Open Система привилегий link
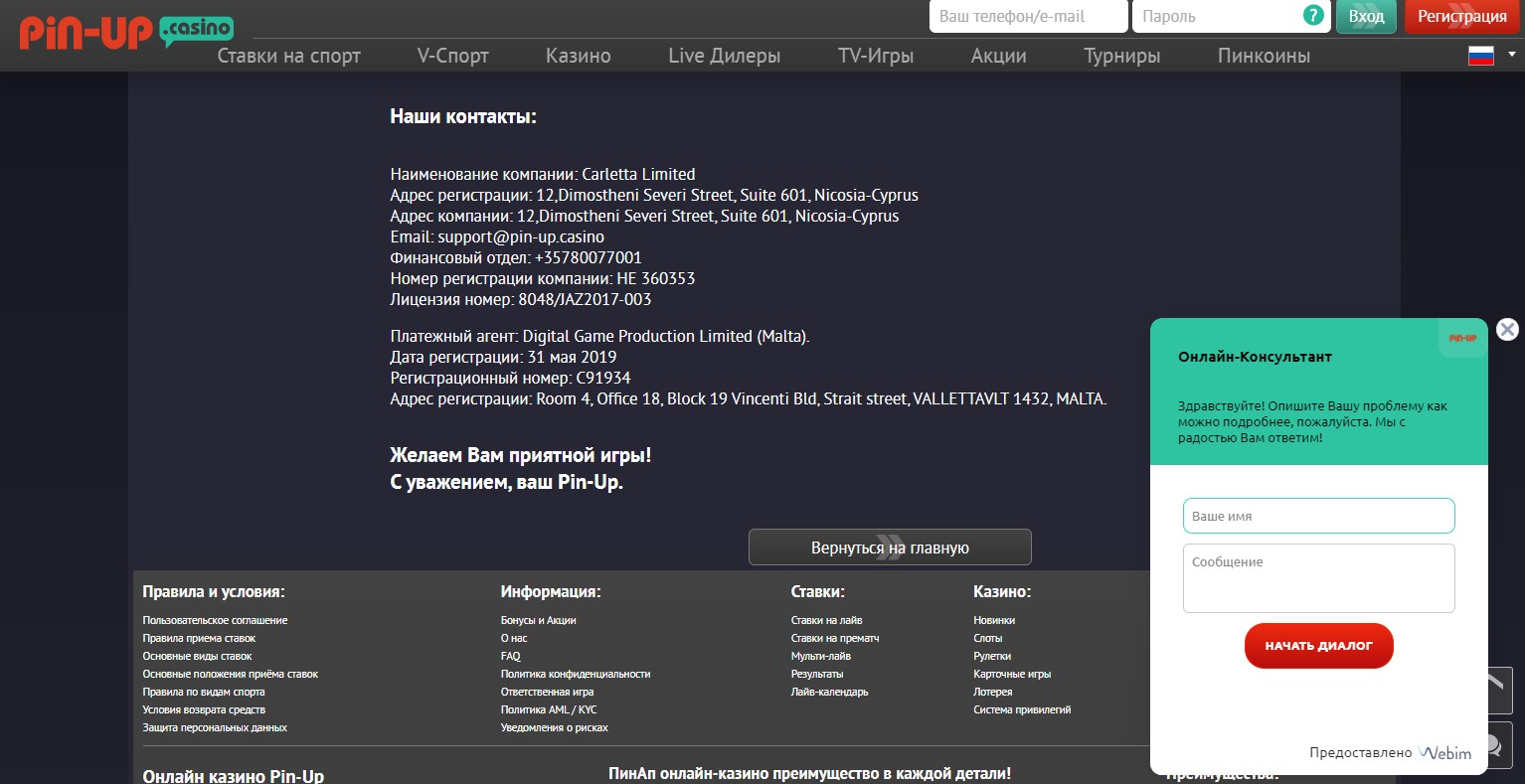Screen dimensions: 1525x784 coord(1022,709)
